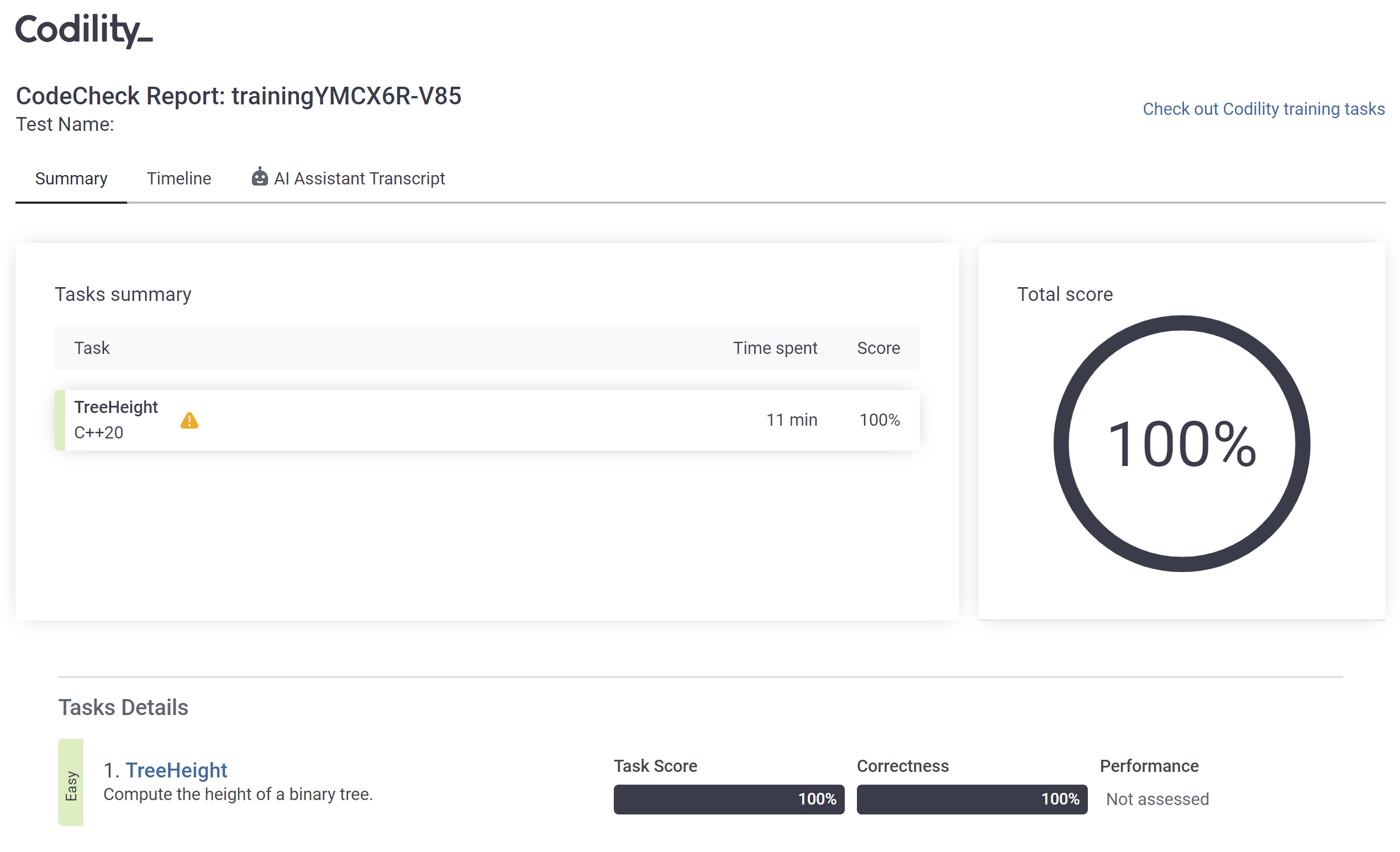The width and height of the screenshot is (1400, 852).
Task: Click the Correctness progress bar
Action: coord(972,799)
